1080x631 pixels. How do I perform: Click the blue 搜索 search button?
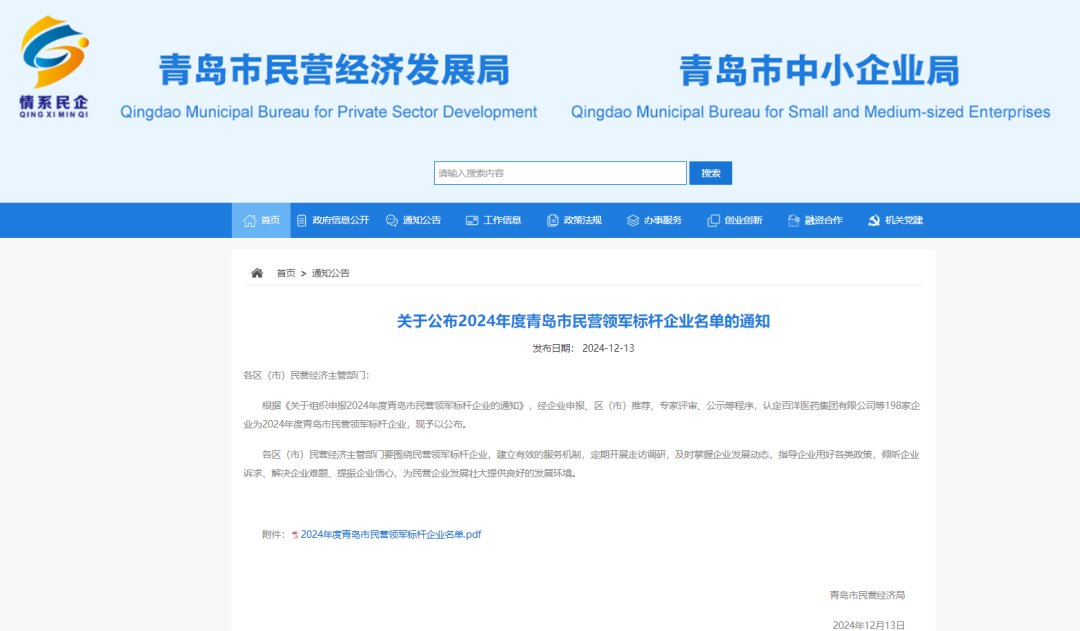pyautogui.click(x=710, y=172)
